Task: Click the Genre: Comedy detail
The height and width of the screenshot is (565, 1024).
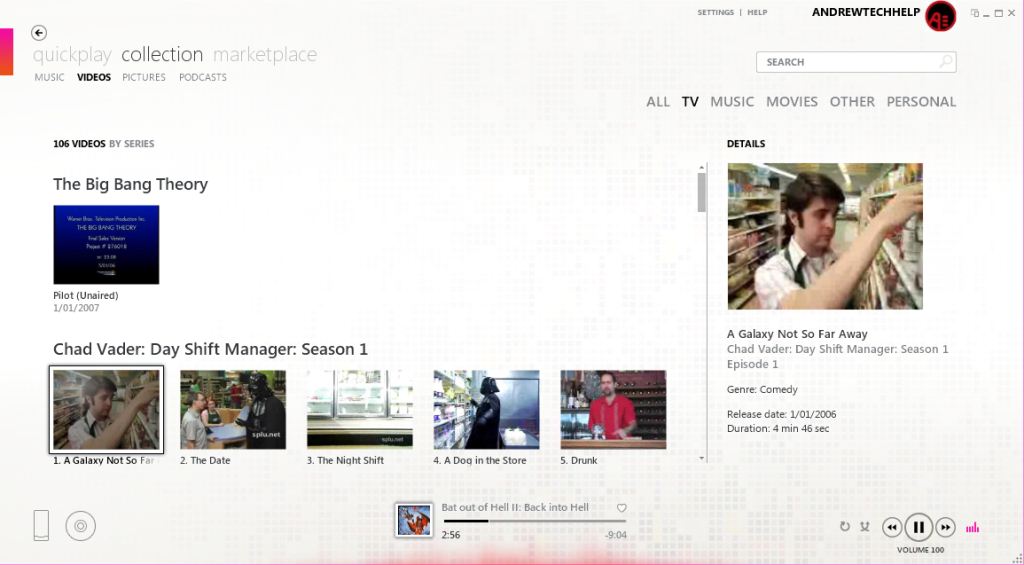Action: pos(762,389)
